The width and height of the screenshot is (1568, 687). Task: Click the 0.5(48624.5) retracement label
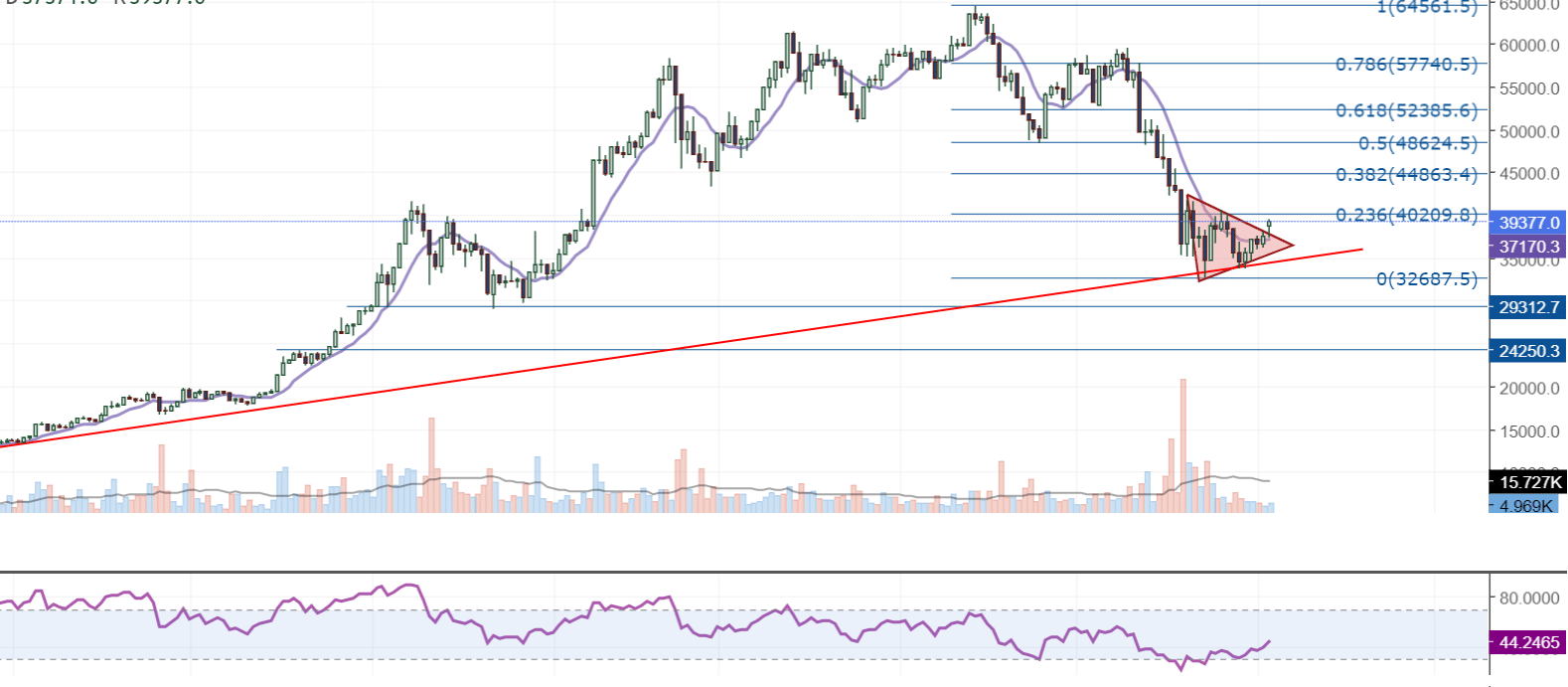tap(1417, 143)
